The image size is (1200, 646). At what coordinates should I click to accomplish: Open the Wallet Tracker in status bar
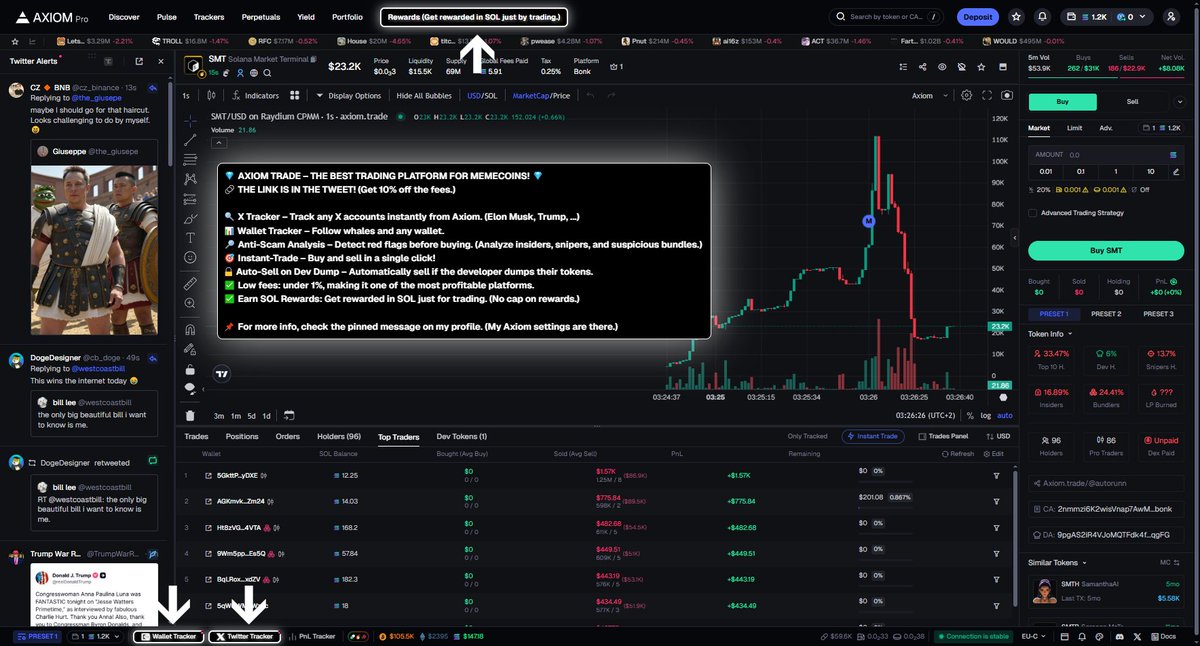168,636
